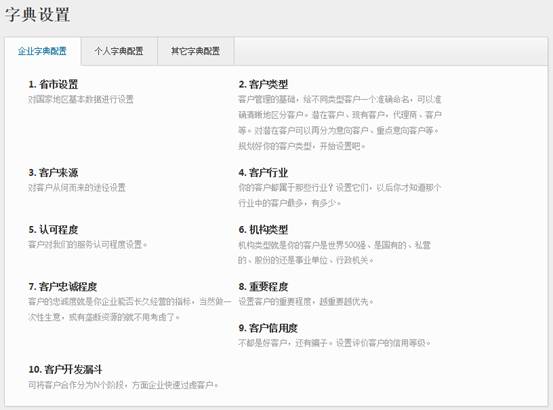Click the description under 重要程度
553x410 pixels.
(x=306, y=302)
